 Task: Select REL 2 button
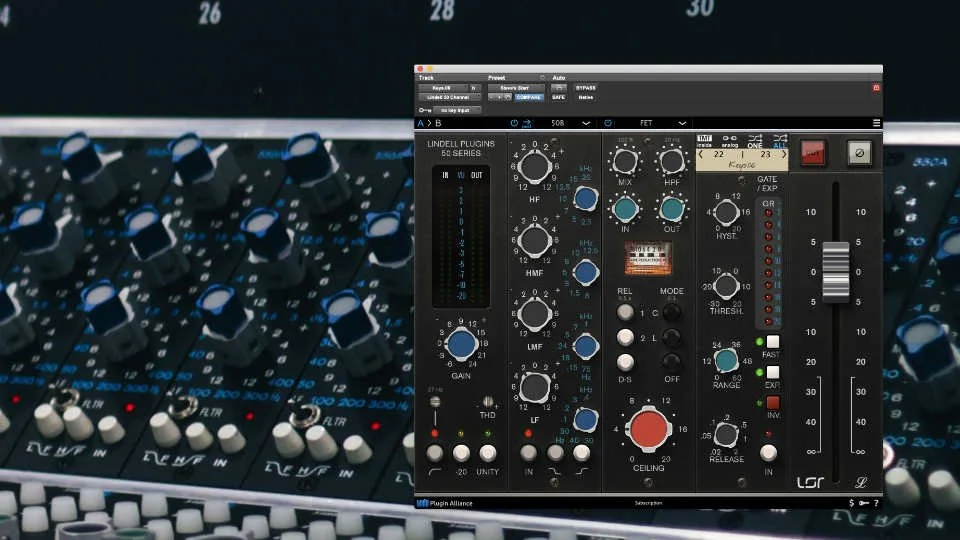tap(624, 337)
